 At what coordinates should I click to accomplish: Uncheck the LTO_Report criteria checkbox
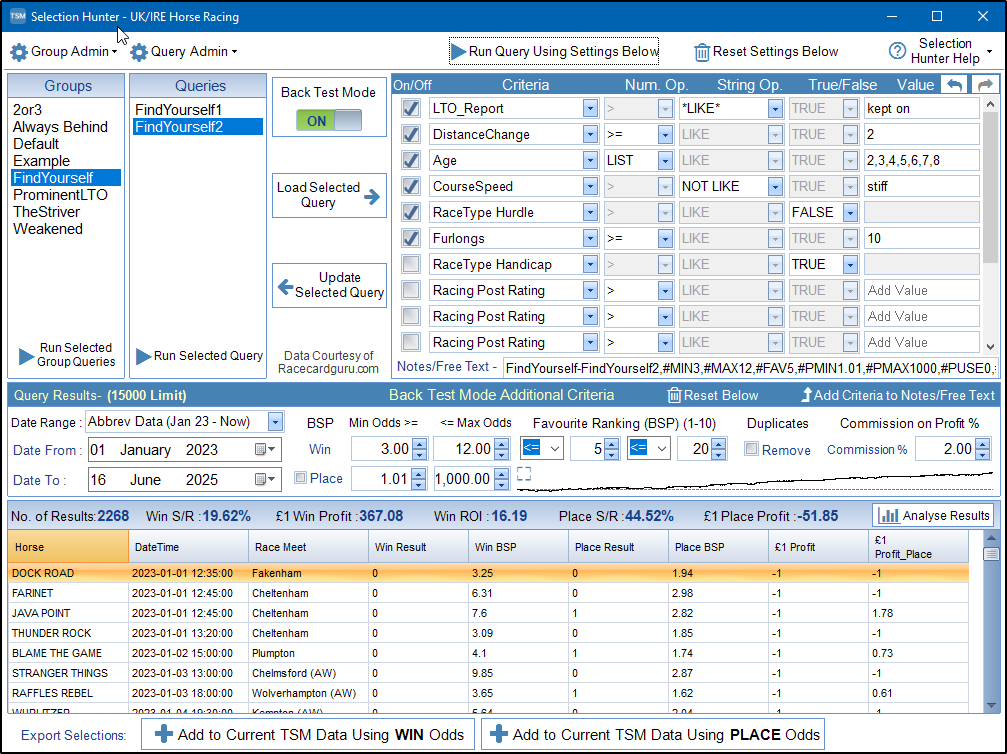[x=410, y=108]
